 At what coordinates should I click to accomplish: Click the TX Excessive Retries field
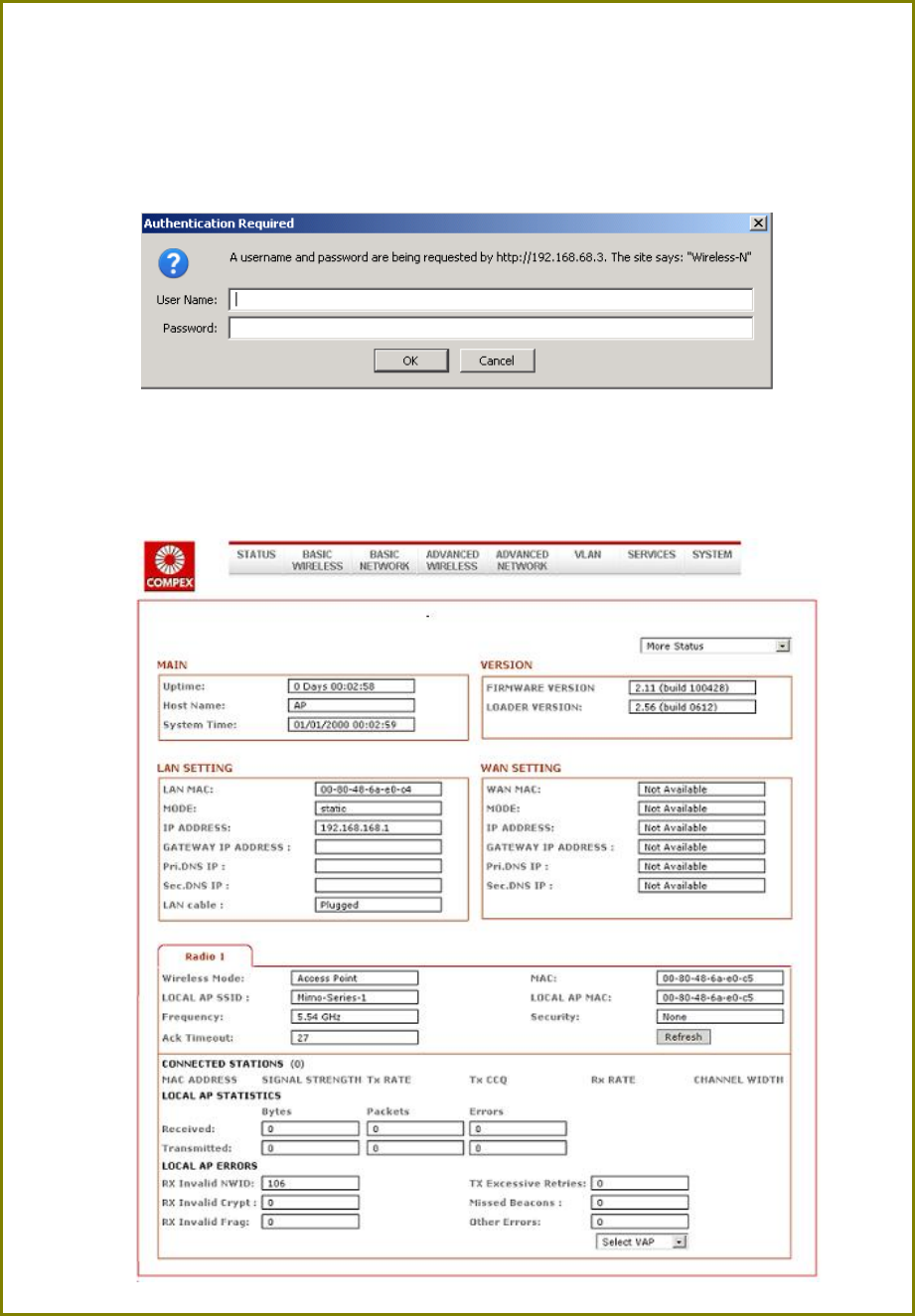(640, 1184)
